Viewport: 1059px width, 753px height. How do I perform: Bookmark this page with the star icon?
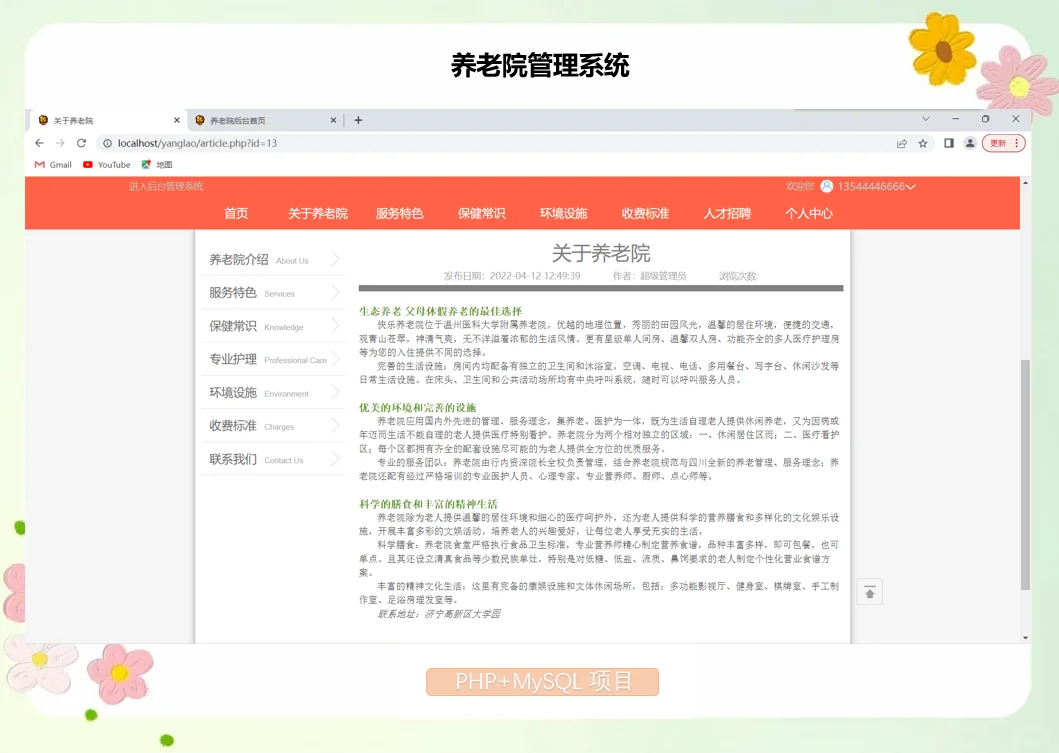[922, 142]
